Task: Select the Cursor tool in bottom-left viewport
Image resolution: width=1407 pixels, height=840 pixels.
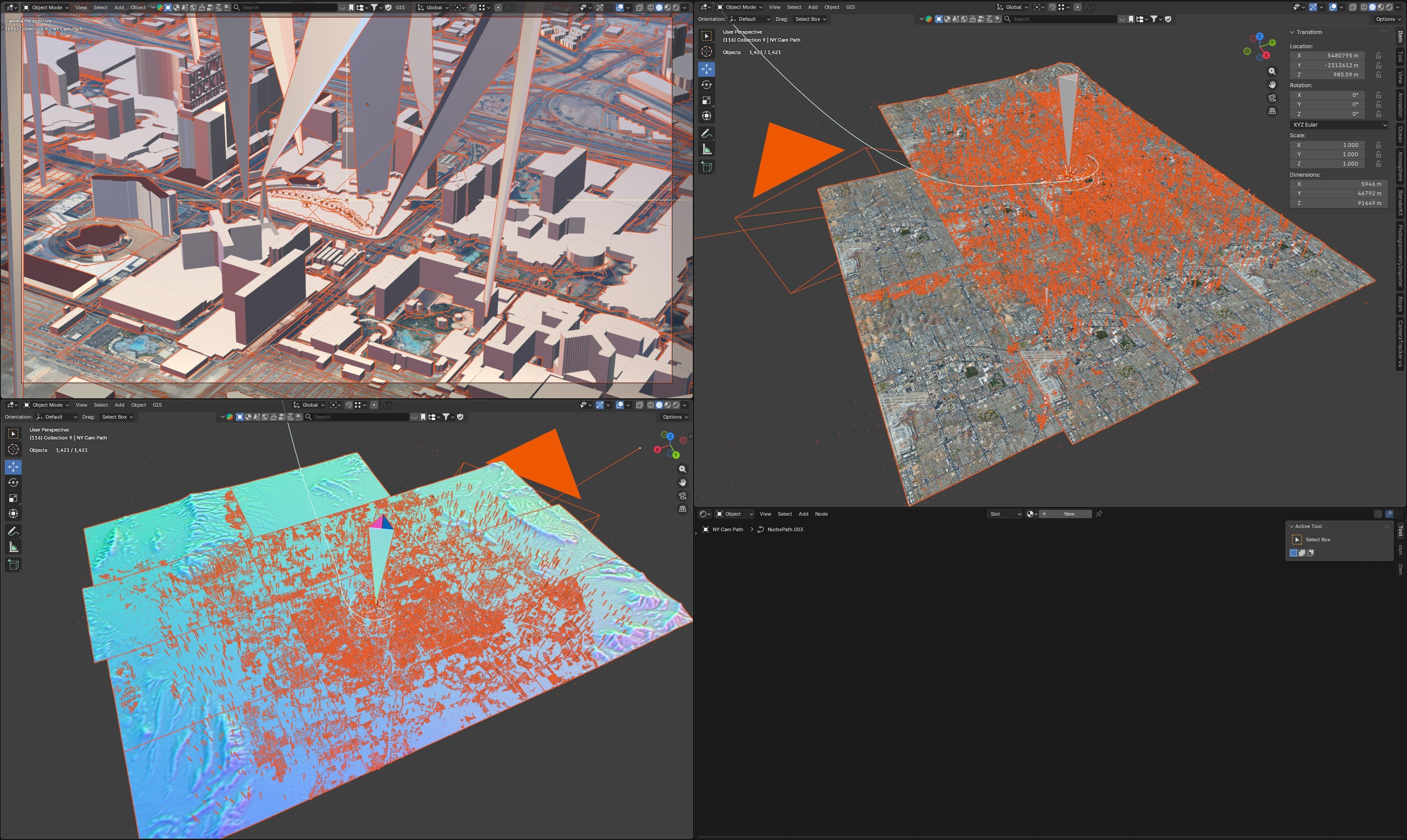Action: [14, 449]
